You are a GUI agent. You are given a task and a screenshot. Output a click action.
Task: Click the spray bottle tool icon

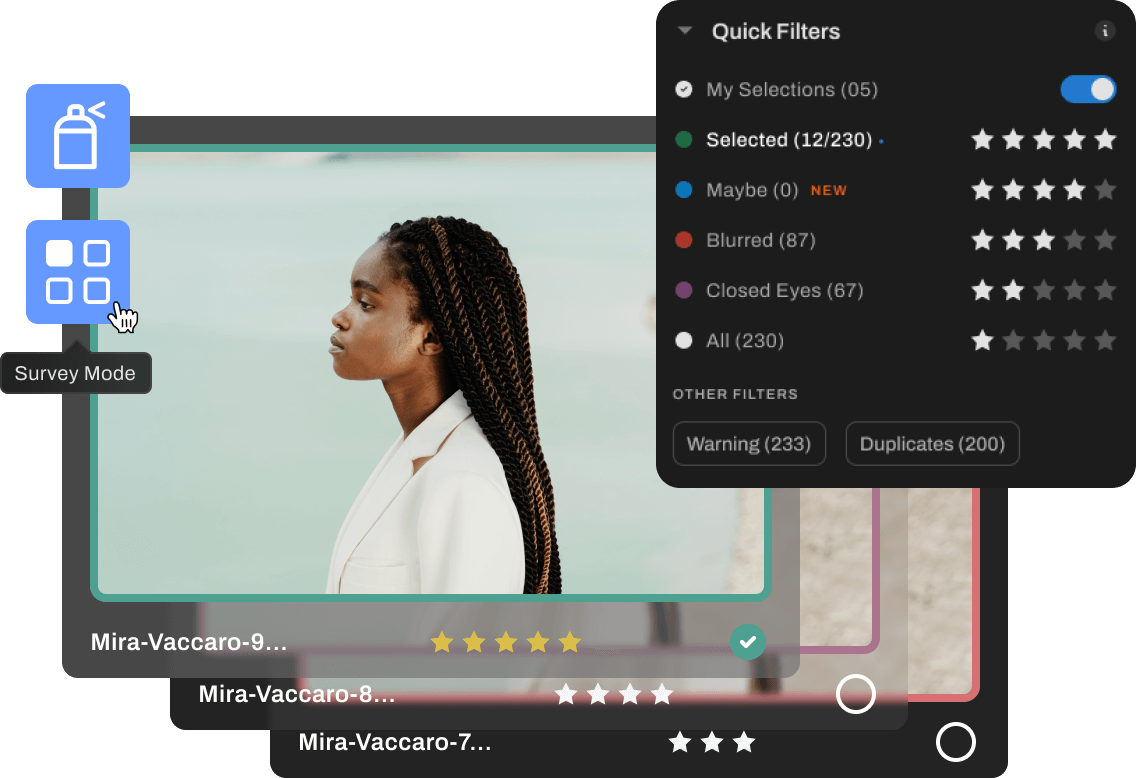(x=78, y=135)
